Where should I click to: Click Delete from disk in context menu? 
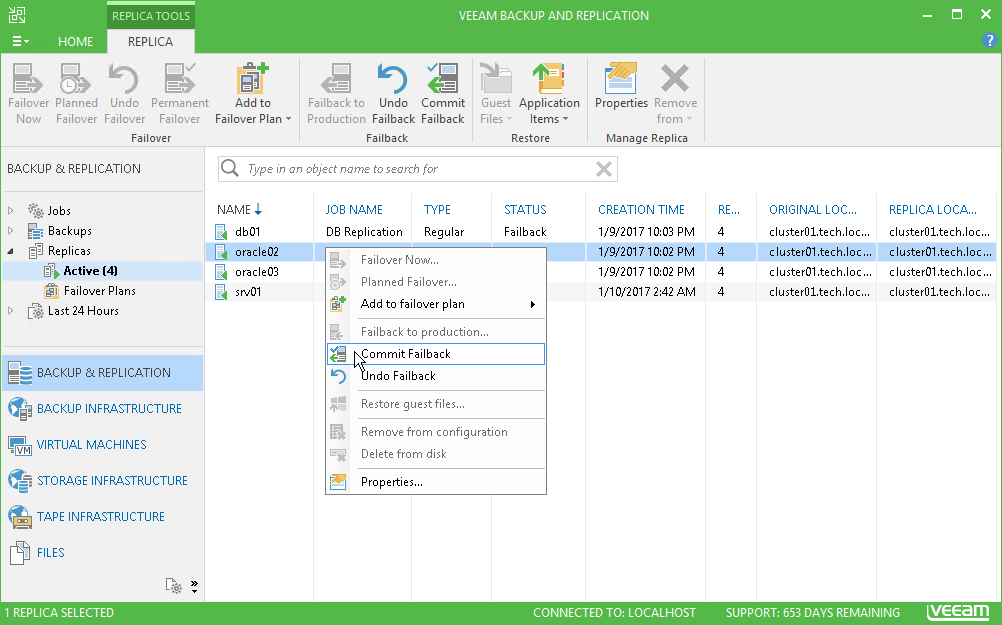coord(436,454)
